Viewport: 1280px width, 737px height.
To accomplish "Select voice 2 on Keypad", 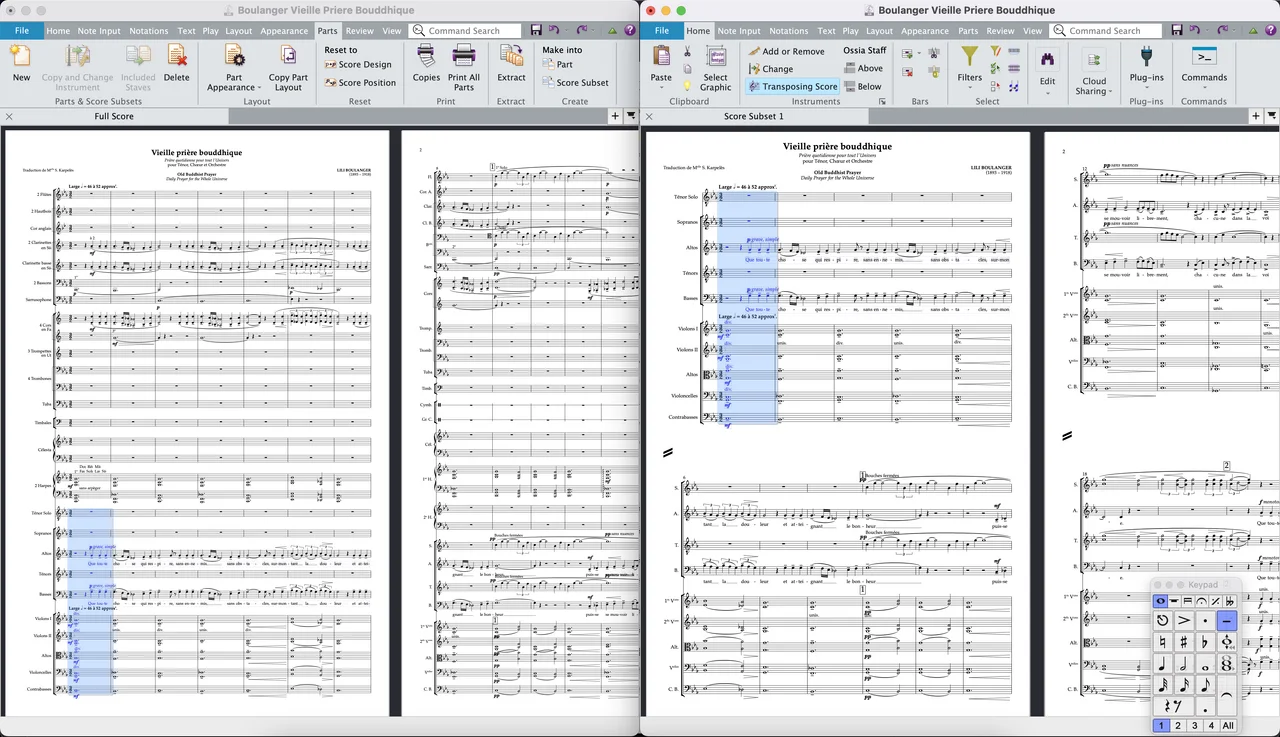I will tap(1178, 726).
